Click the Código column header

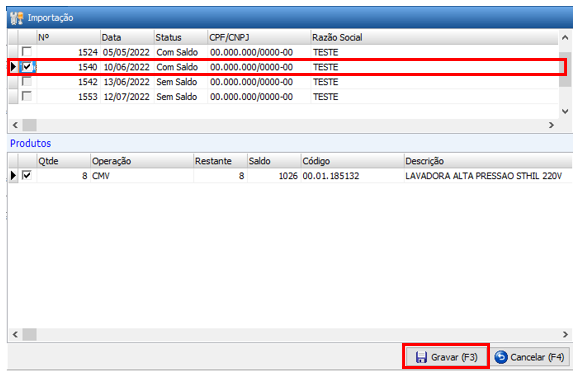(x=352, y=161)
